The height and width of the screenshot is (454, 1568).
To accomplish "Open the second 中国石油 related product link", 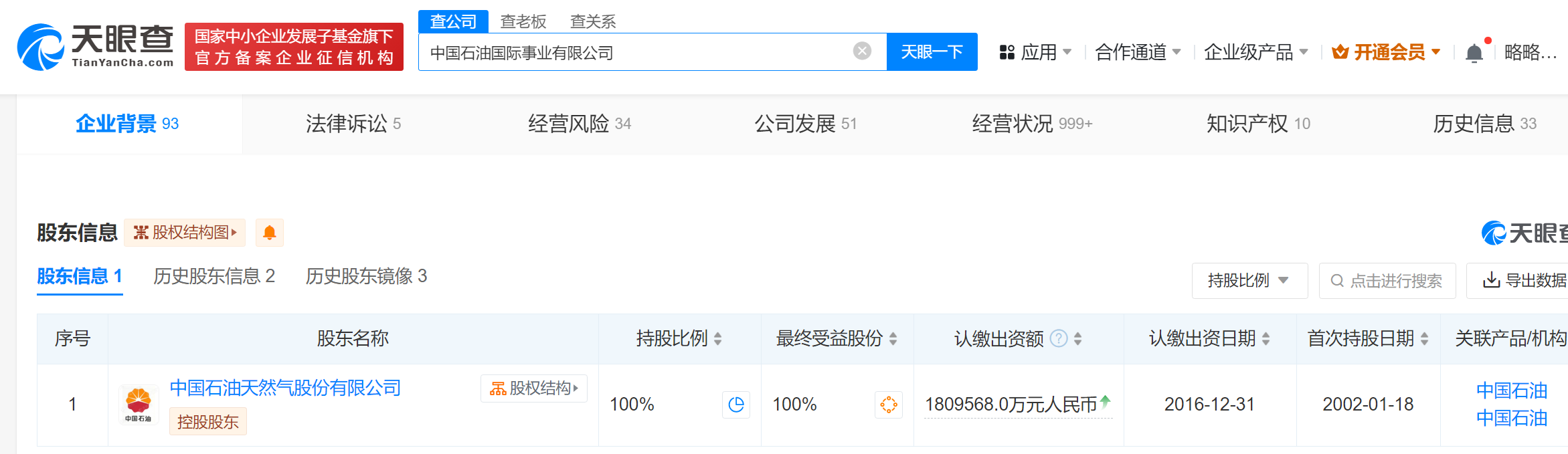I will click(x=1512, y=419).
